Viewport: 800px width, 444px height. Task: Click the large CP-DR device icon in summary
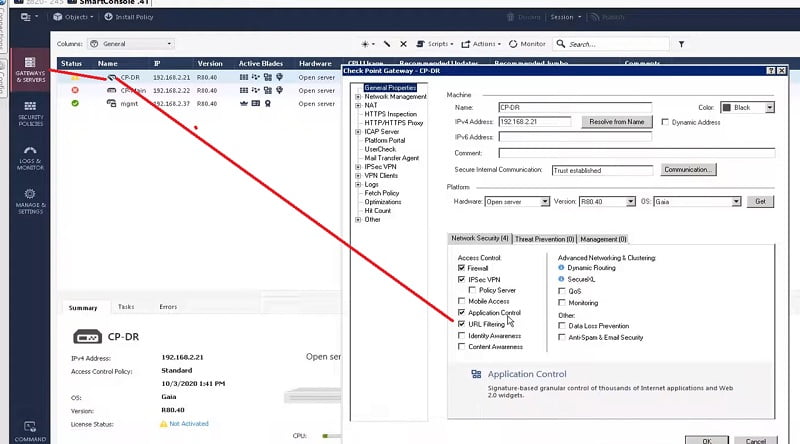point(87,337)
